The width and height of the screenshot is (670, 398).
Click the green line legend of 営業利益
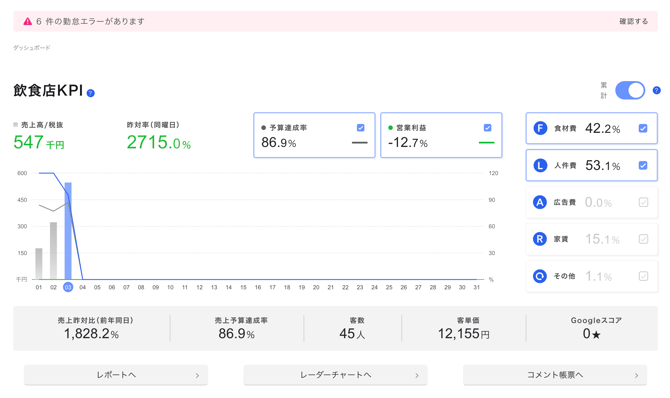[x=486, y=142]
